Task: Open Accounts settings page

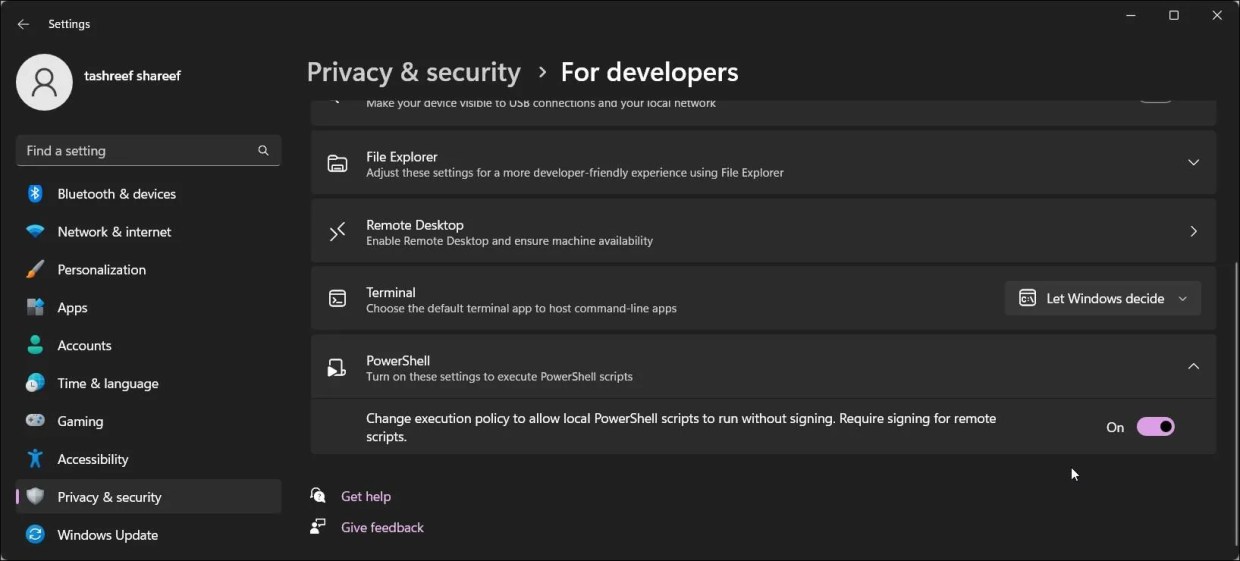Action: pos(148,346)
